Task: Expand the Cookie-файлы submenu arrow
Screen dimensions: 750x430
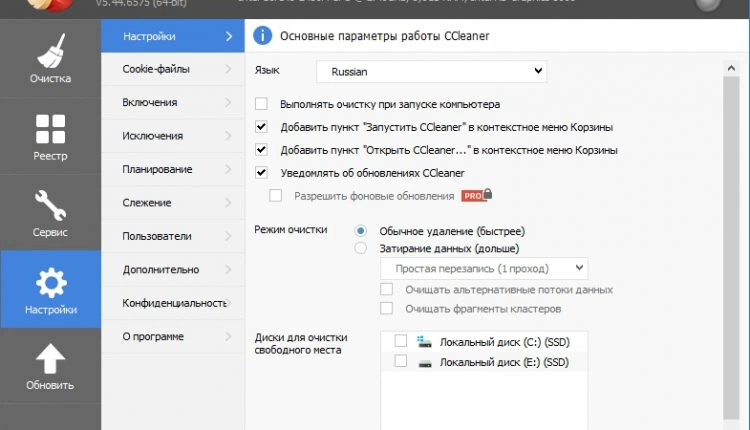Action: pyautogui.click(x=229, y=69)
